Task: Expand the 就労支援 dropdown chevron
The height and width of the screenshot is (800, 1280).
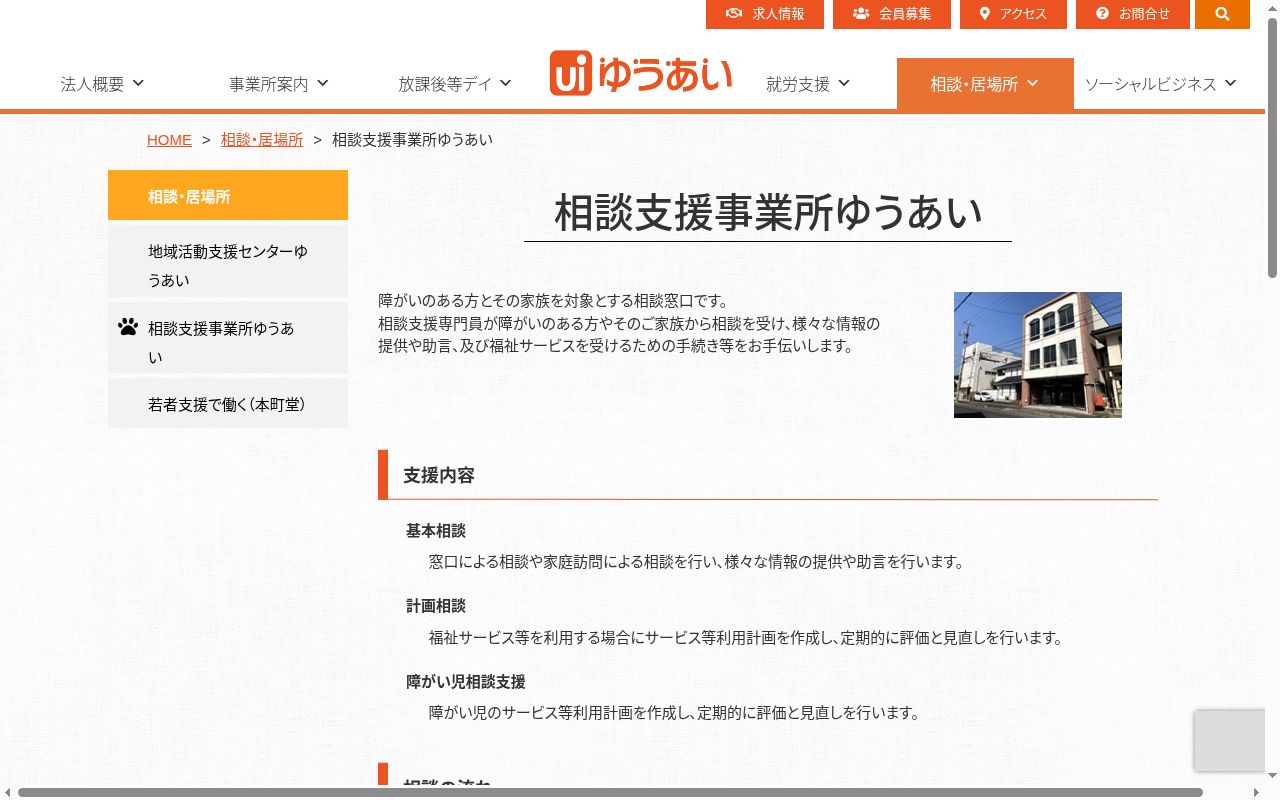Action: 844,83
